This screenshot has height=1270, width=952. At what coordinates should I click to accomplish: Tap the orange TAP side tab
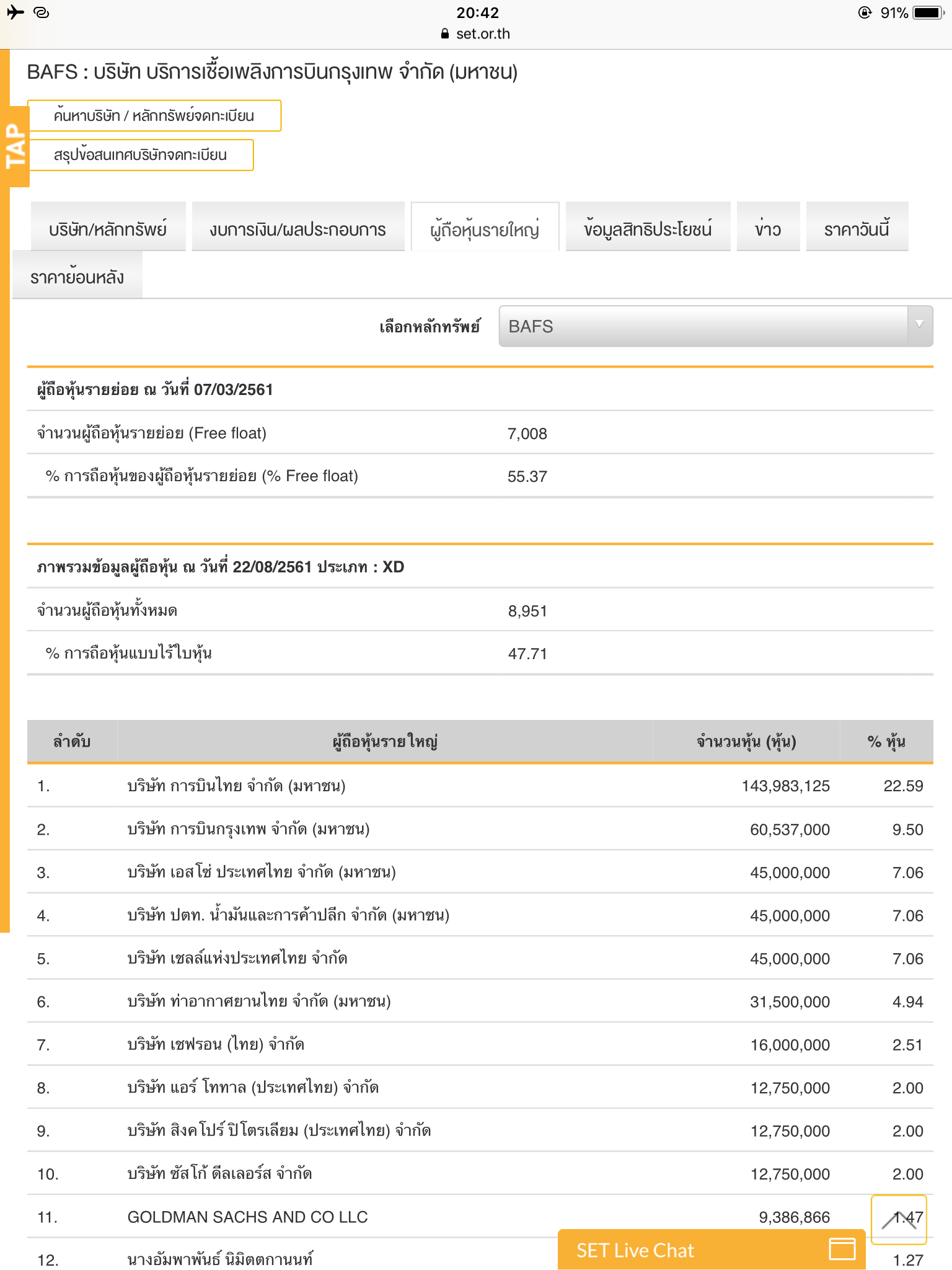[x=16, y=146]
